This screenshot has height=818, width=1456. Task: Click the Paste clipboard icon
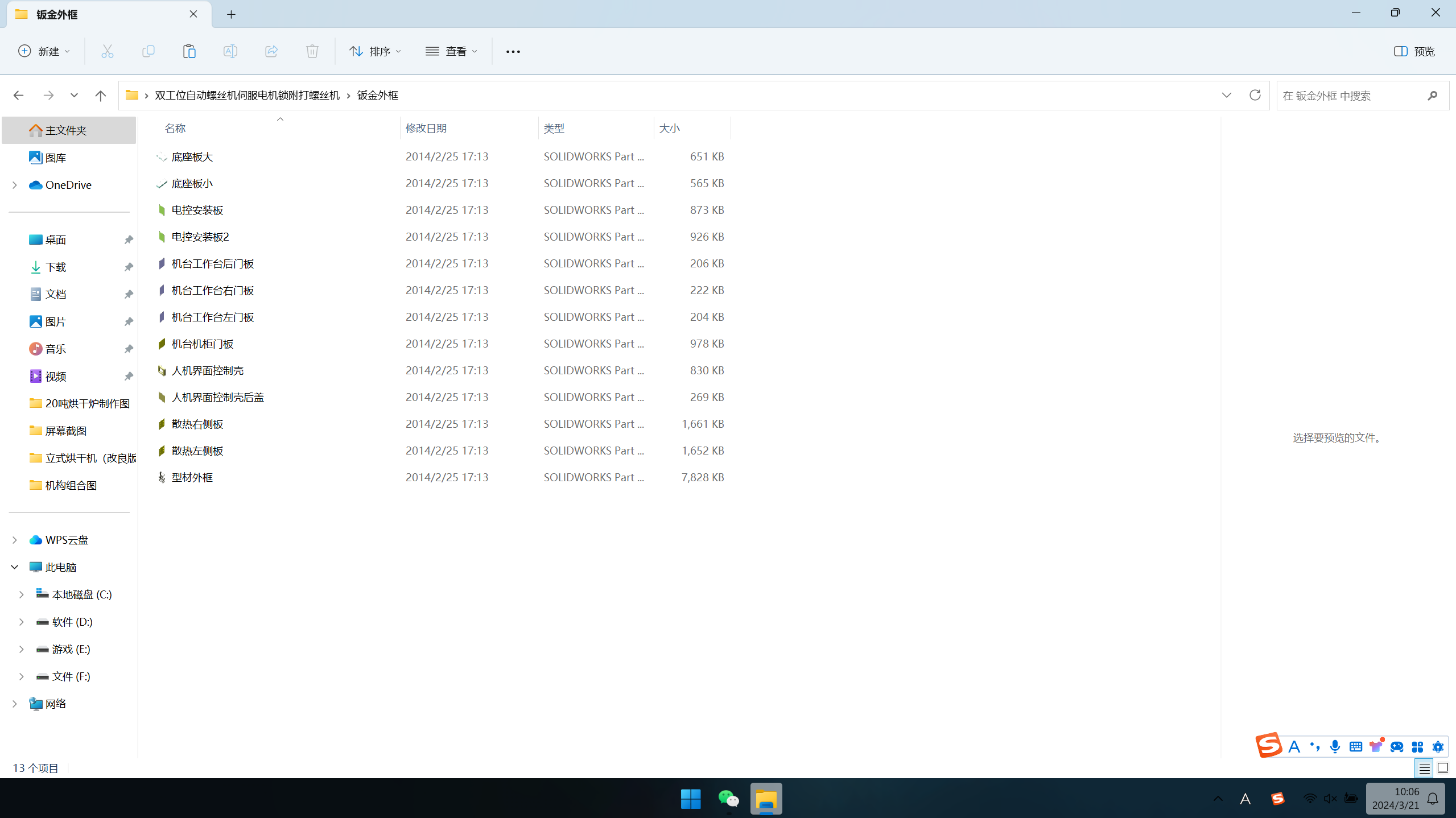click(189, 51)
